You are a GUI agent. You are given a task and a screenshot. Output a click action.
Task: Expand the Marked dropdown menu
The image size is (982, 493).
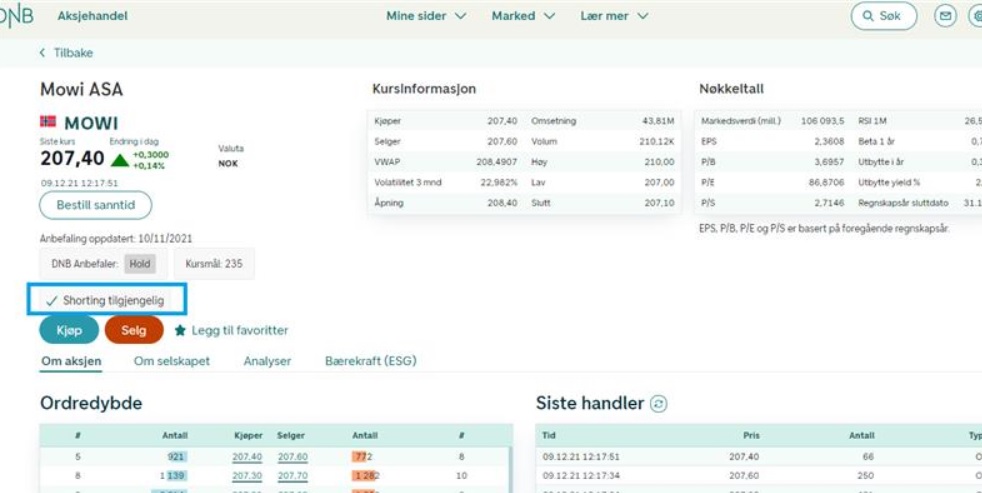(523, 16)
